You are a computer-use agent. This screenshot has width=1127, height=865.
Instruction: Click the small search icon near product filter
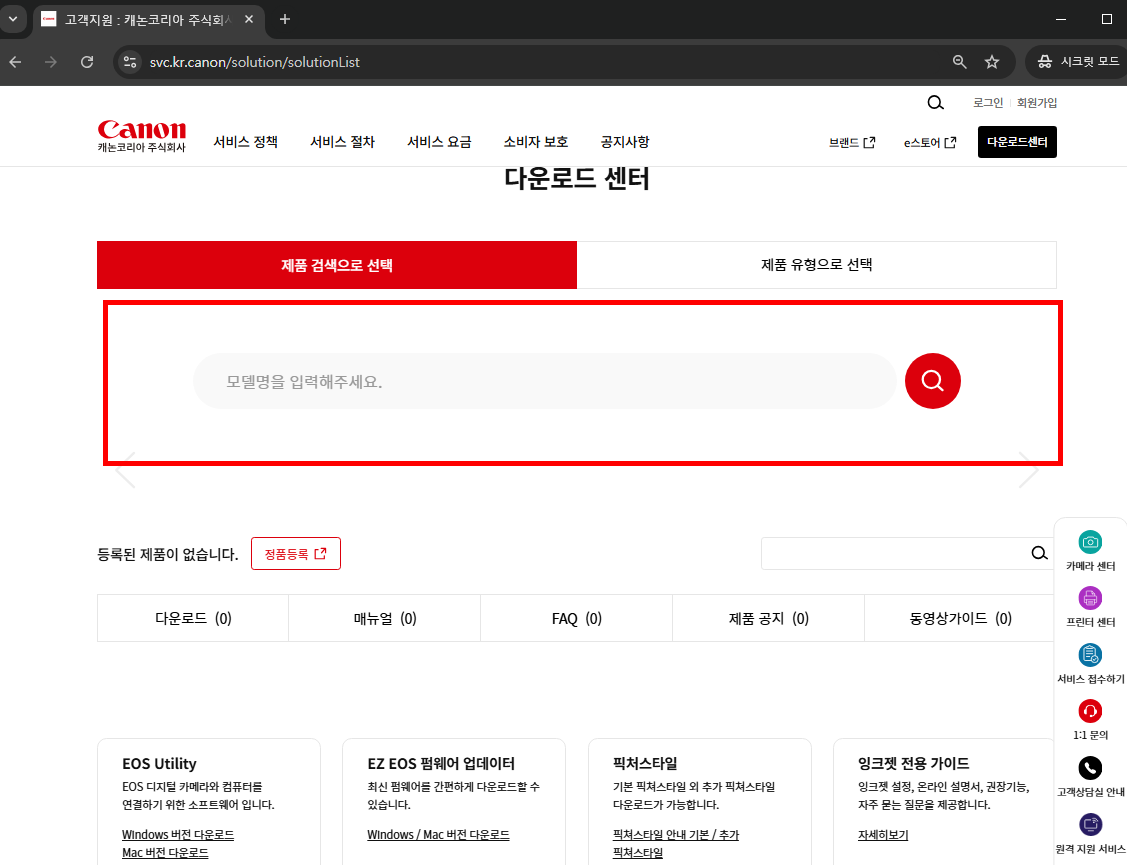click(x=1038, y=552)
